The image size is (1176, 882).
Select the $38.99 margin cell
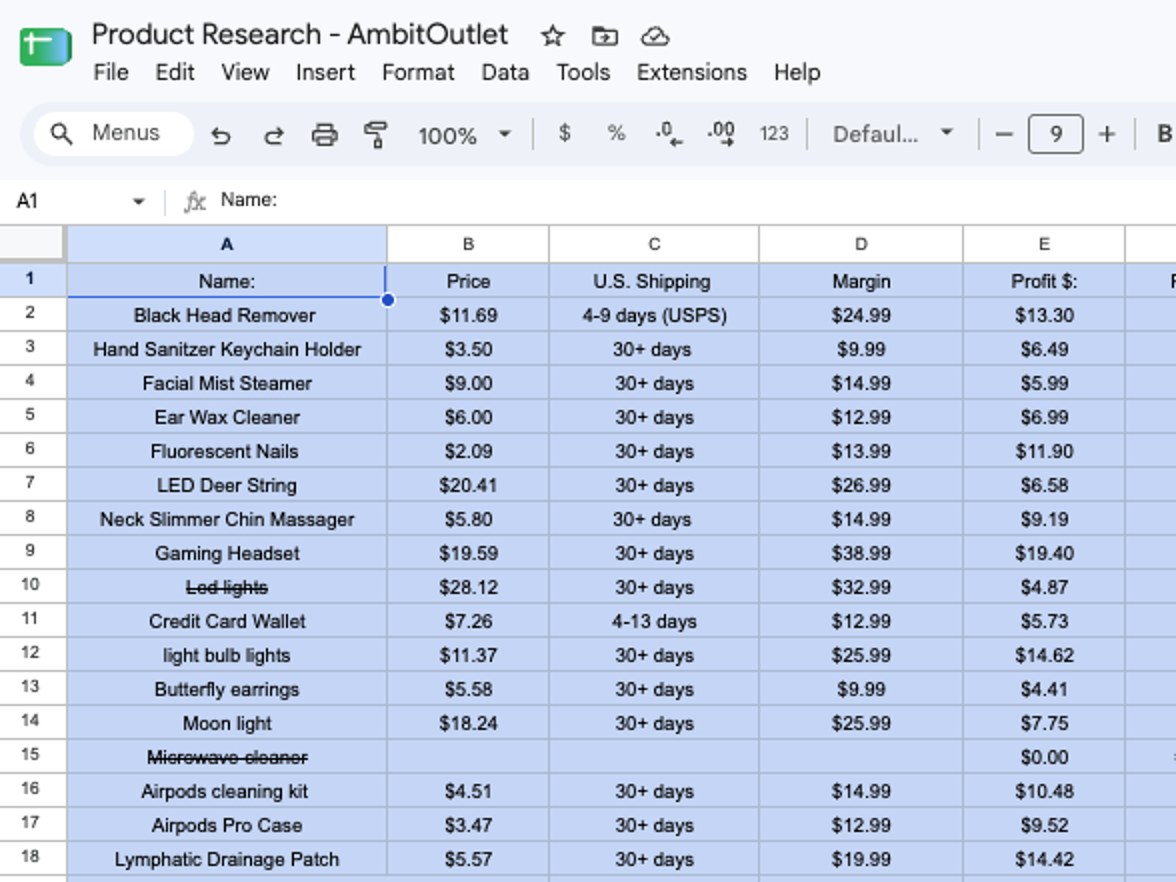pyautogui.click(x=861, y=553)
